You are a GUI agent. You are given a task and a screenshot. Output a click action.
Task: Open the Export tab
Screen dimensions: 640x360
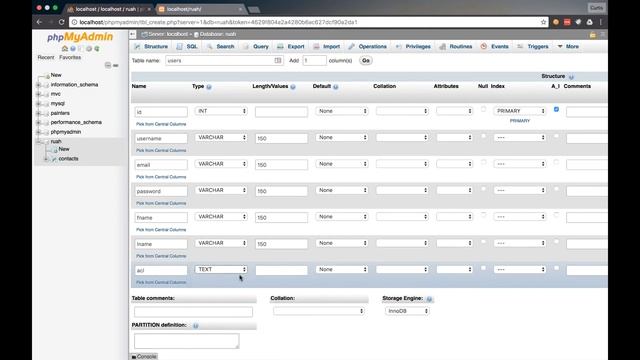click(291, 47)
